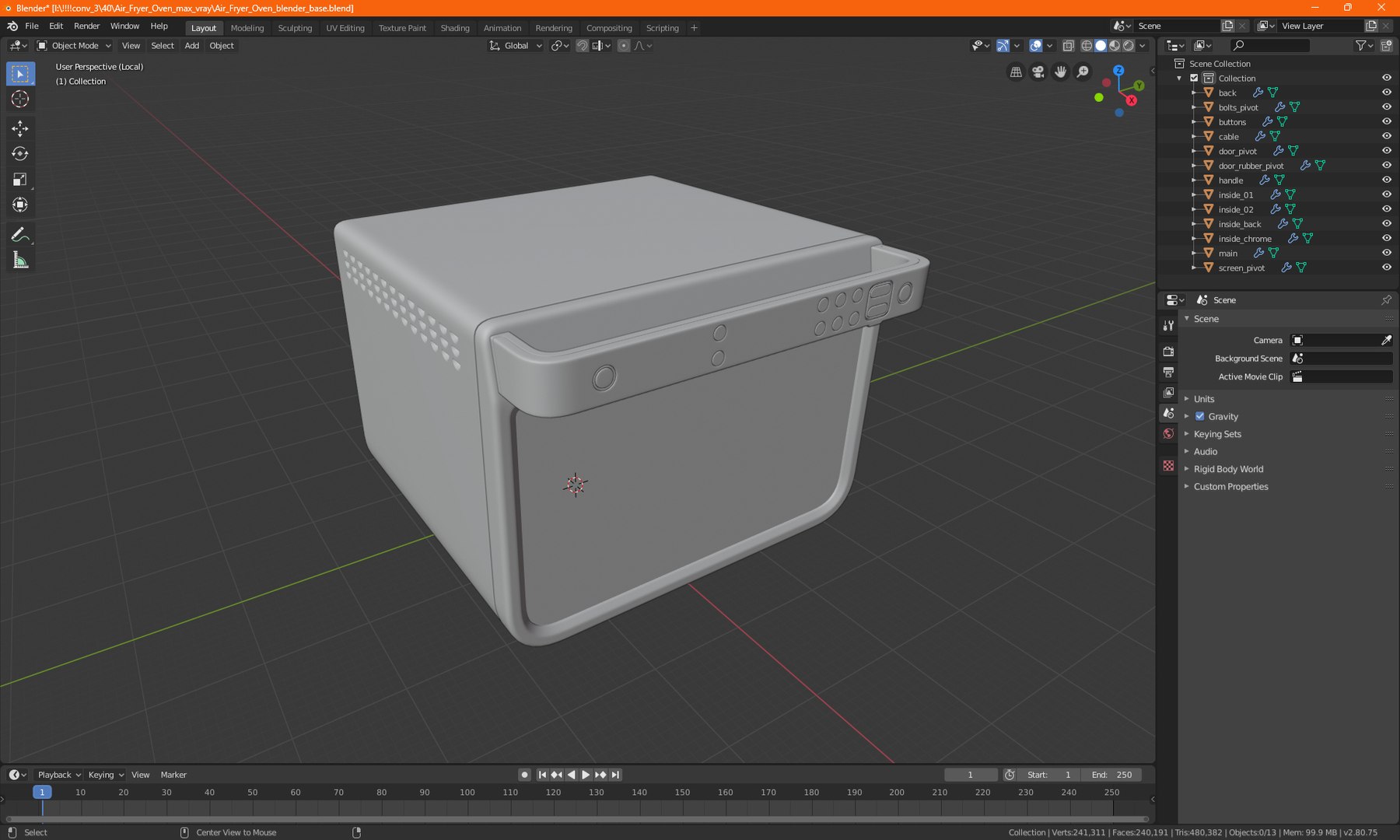Choose the Measure ruler tool
1400x840 pixels.
20,261
